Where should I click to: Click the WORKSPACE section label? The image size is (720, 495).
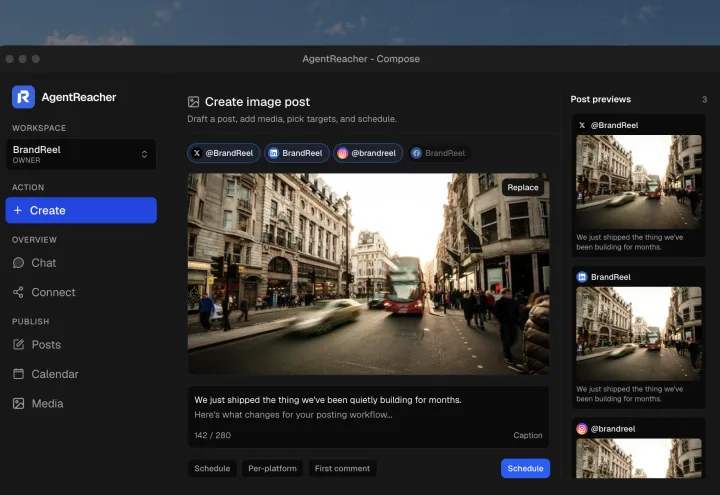39,128
